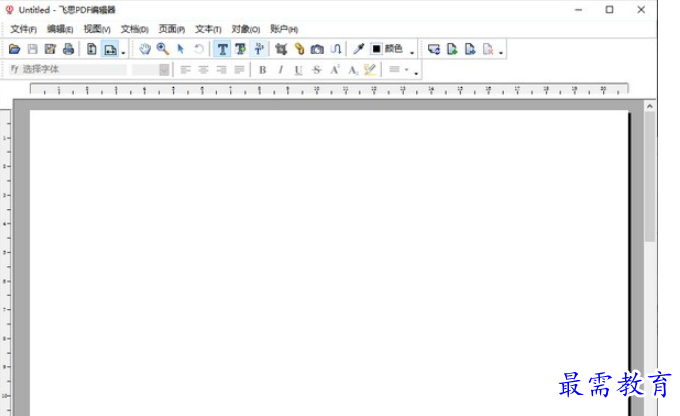
Task: Click the Camera snapshot icon
Action: tap(317, 49)
